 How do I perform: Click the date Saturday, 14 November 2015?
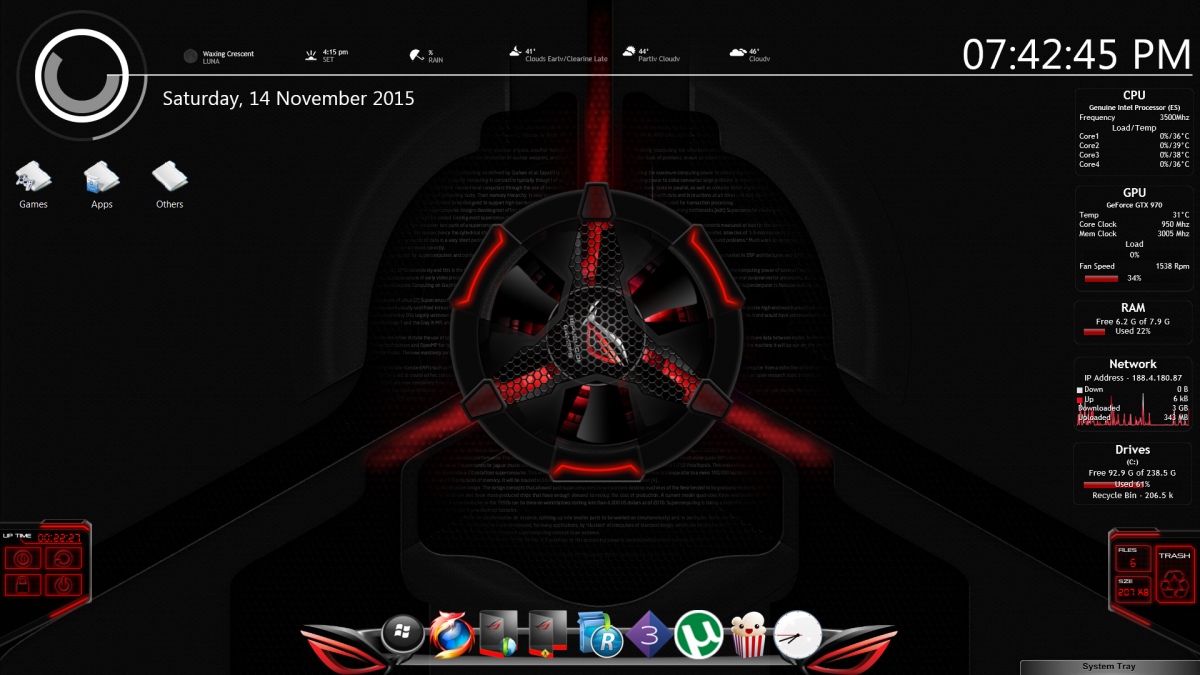[x=288, y=99]
